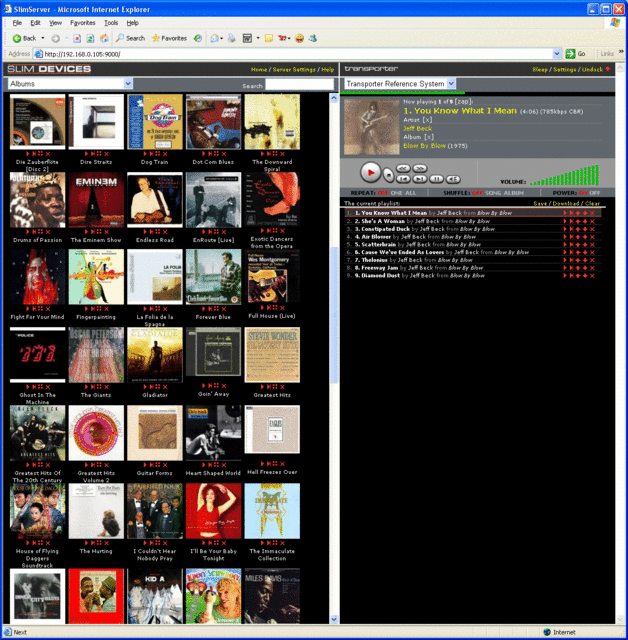628x640 pixels.
Task: Set Repeat to ALL
Action: click(411, 193)
